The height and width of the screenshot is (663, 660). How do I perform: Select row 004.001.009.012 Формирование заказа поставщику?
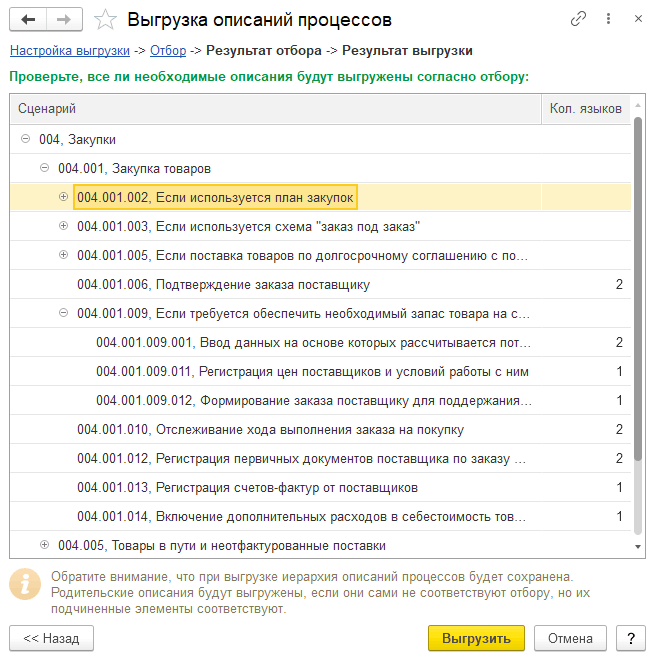[320, 400]
